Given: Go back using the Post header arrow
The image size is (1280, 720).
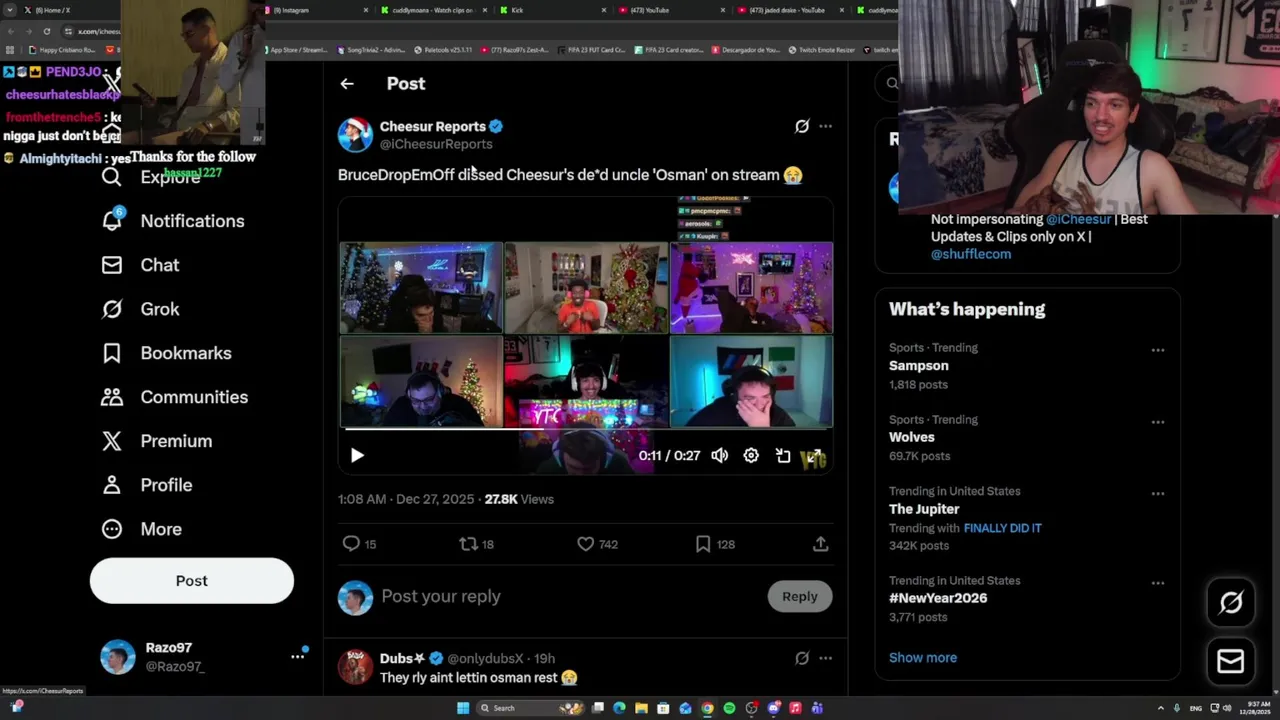Looking at the screenshot, I should pos(347,84).
